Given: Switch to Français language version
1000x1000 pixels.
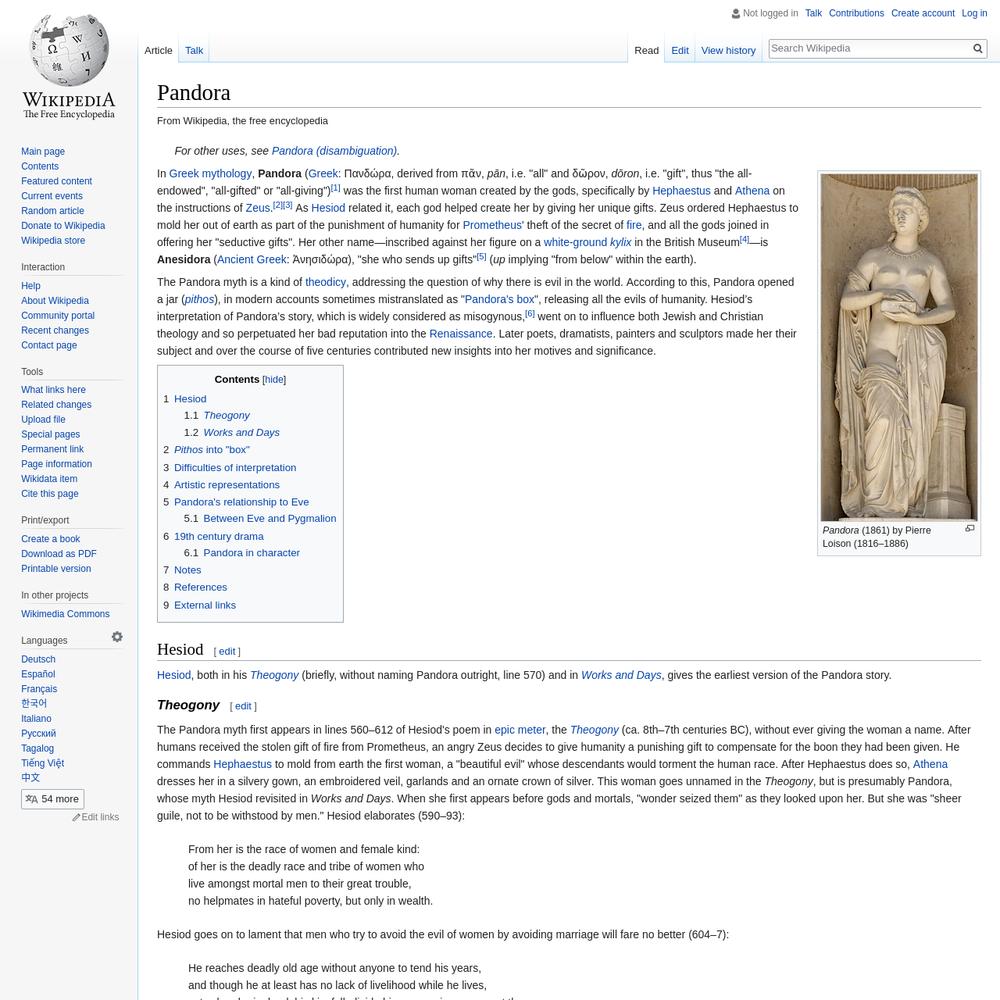Looking at the screenshot, I should [39, 689].
